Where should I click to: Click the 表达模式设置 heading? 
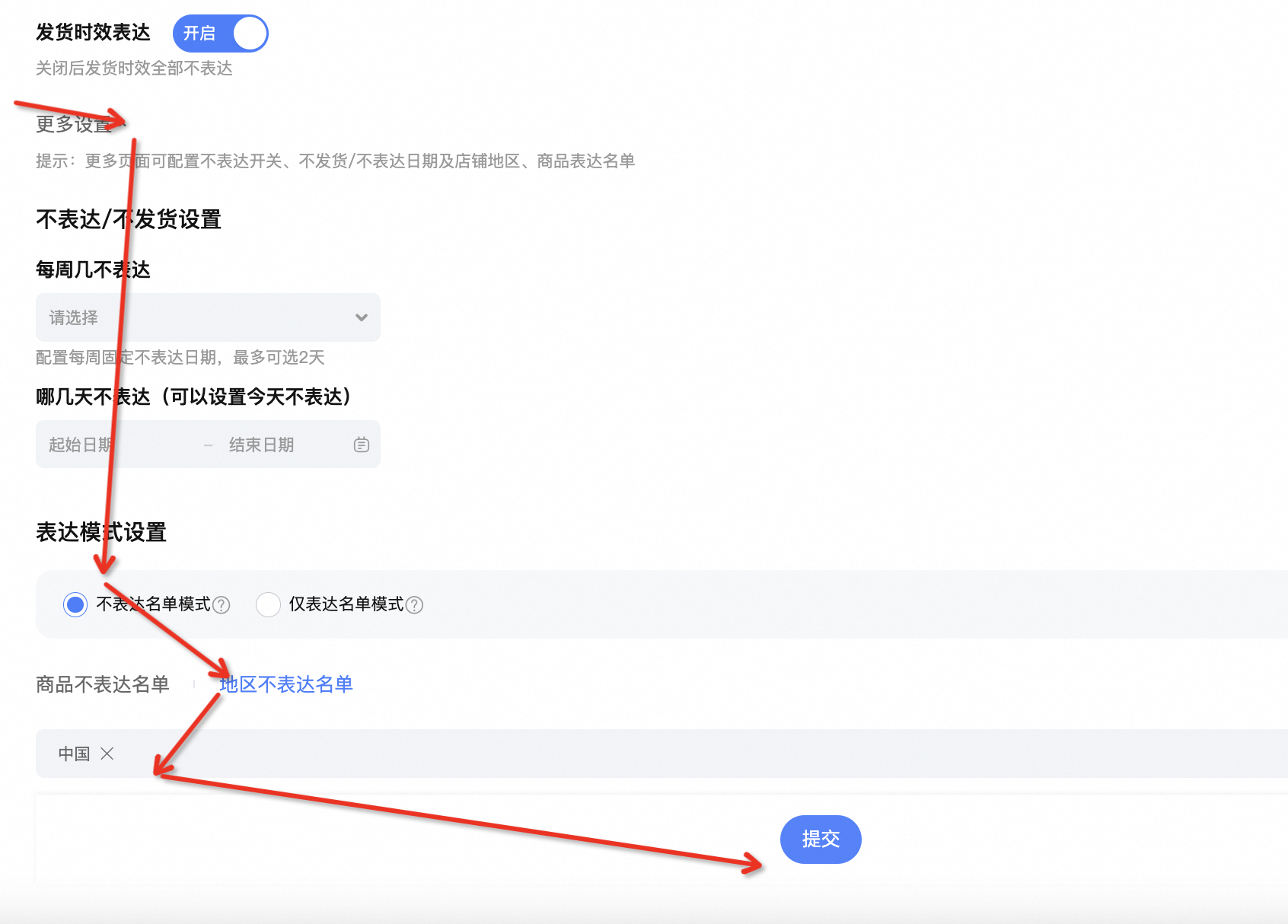point(101,532)
